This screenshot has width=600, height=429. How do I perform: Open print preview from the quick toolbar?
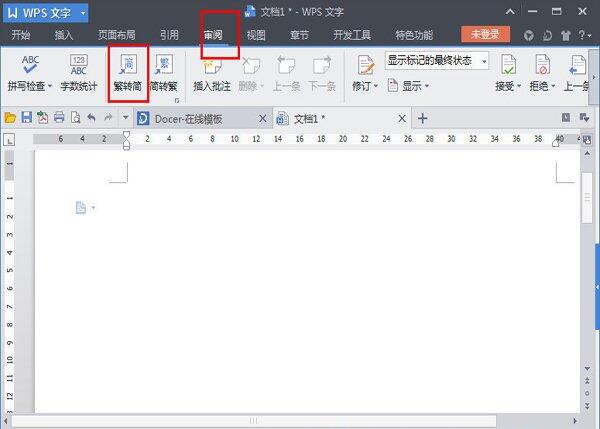coord(75,117)
